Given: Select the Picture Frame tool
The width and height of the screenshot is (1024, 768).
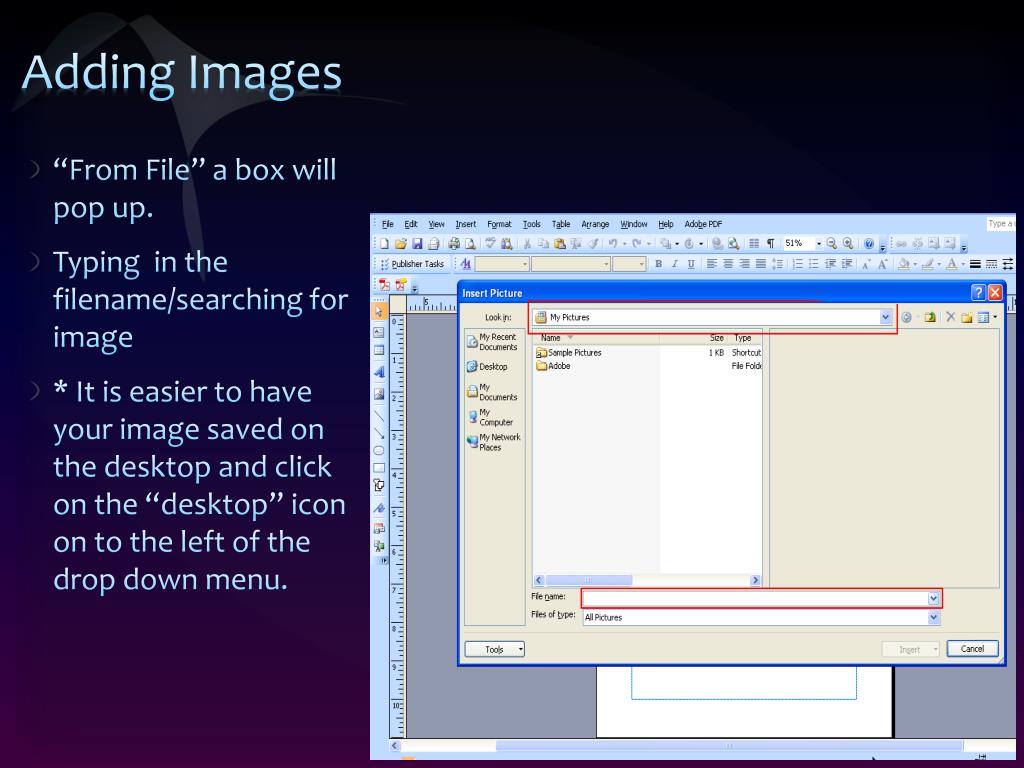Looking at the screenshot, I should (x=379, y=394).
